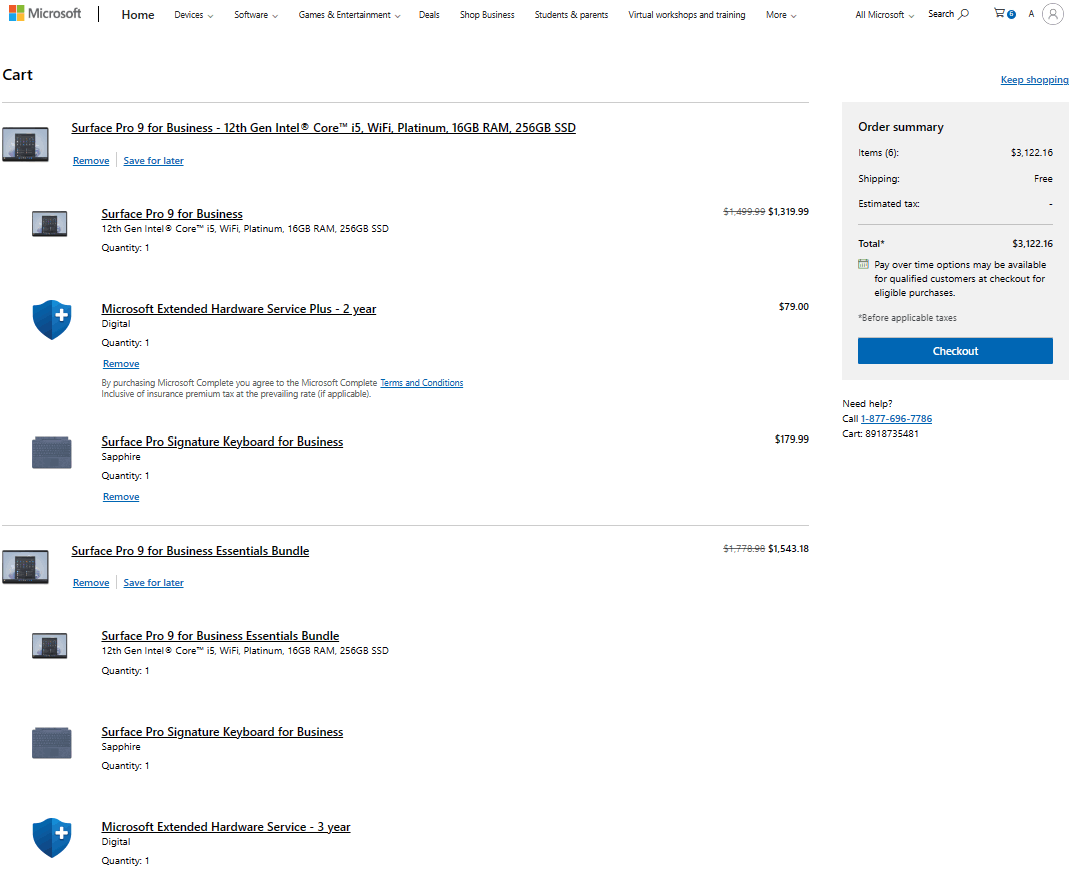This screenshot has width=1088, height=872.
Task: Save the Essentials Bundle for later
Action: pyautogui.click(x=153, y=582)
